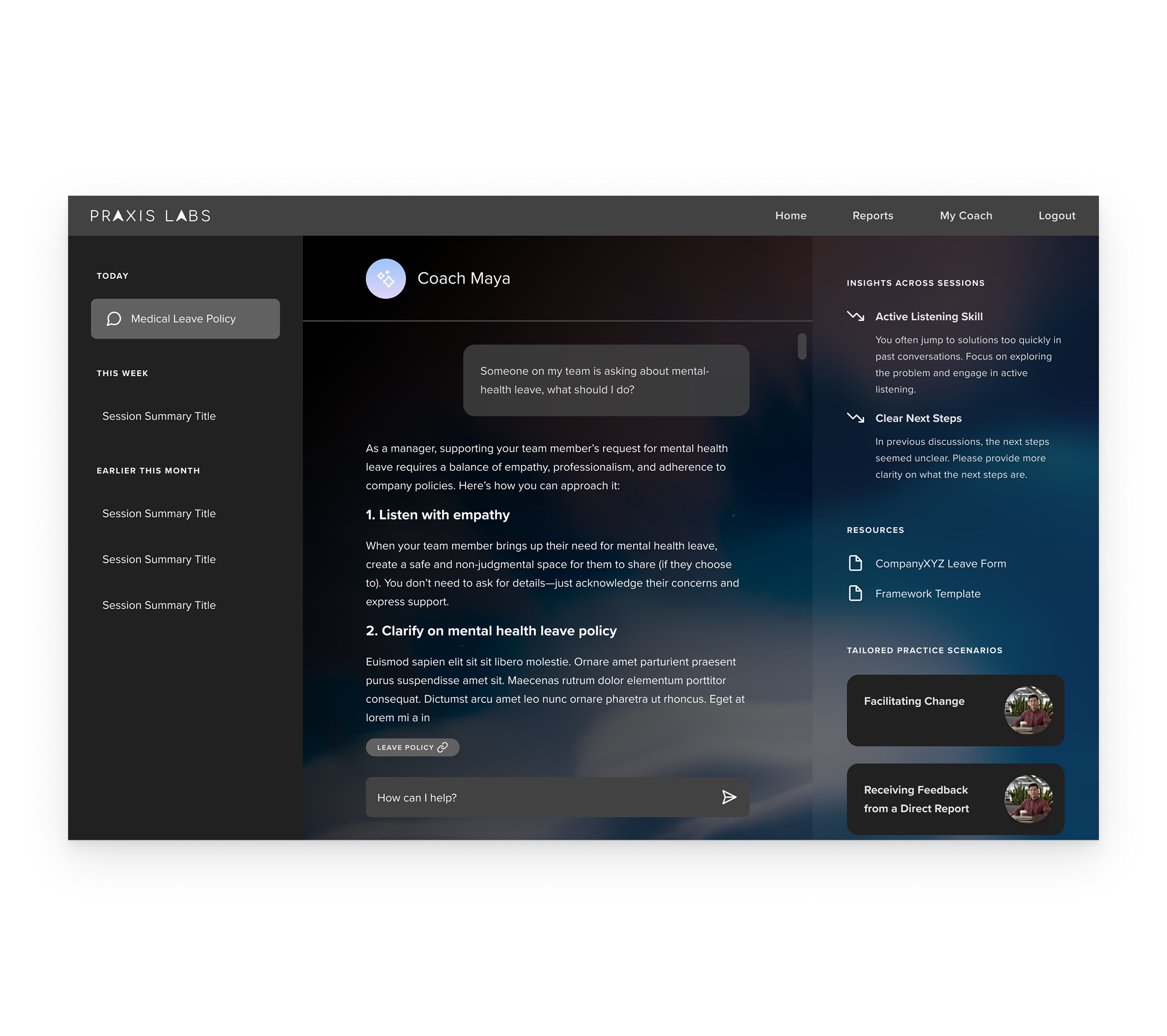Open the Home menu item
The width and height of the screenshot is (1167, 1036).
tap(790, 216)
